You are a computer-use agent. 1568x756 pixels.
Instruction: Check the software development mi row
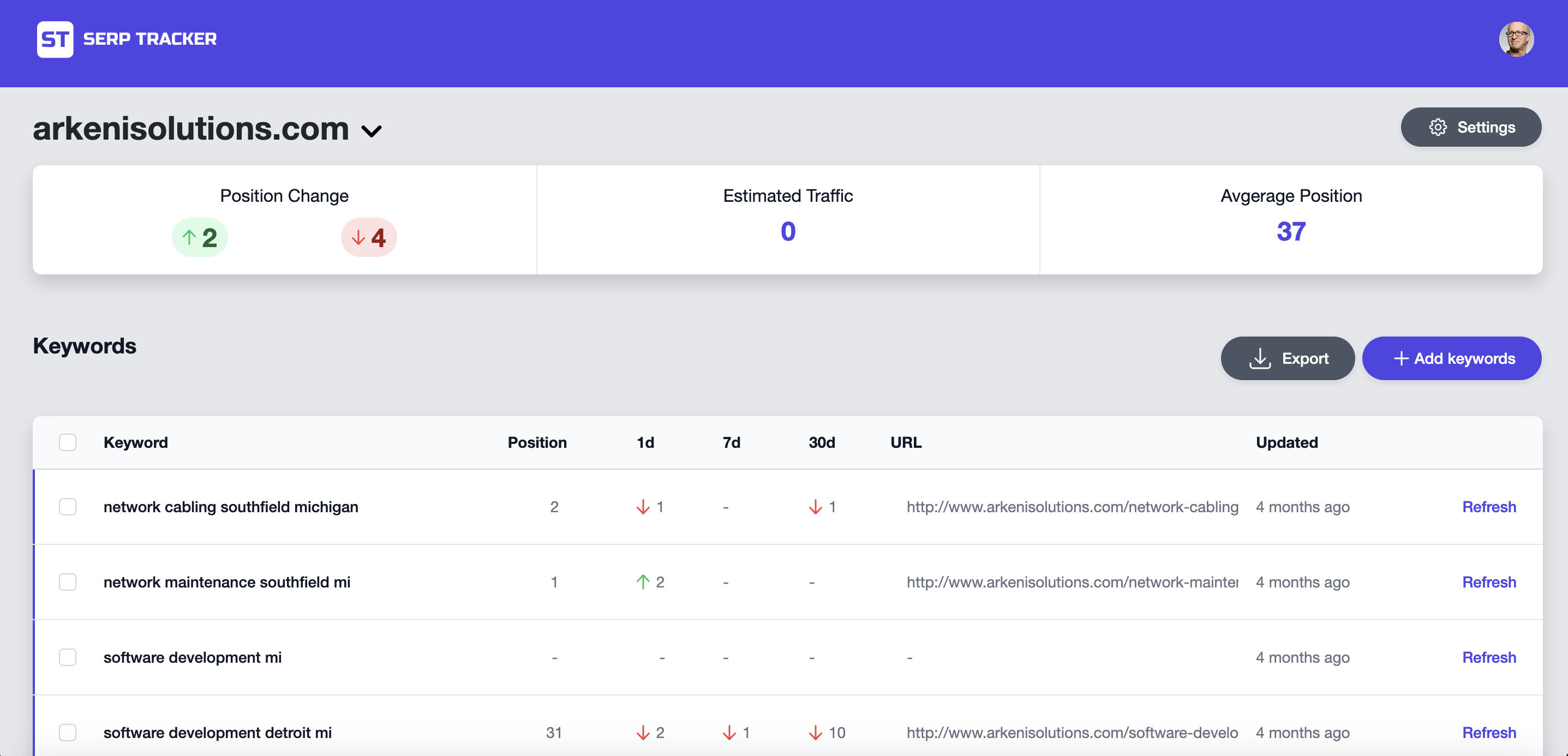(x=68, y=657)
